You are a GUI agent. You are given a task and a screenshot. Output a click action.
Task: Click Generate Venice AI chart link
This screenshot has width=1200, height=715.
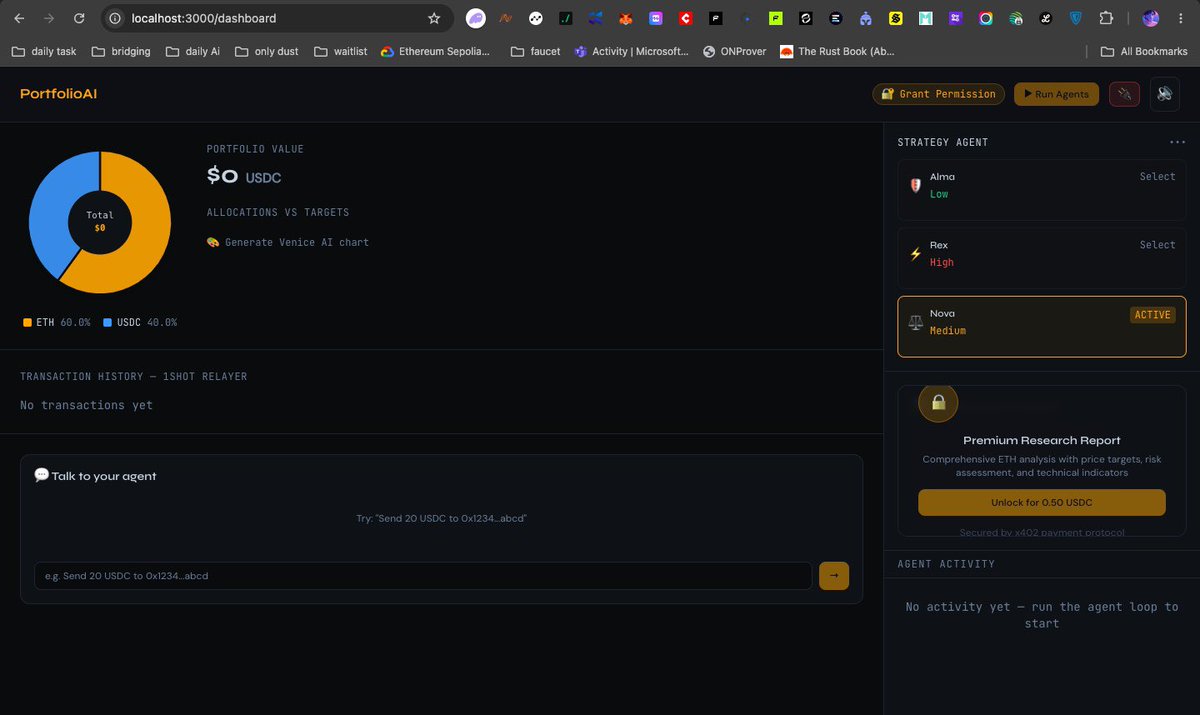point(288,242)
